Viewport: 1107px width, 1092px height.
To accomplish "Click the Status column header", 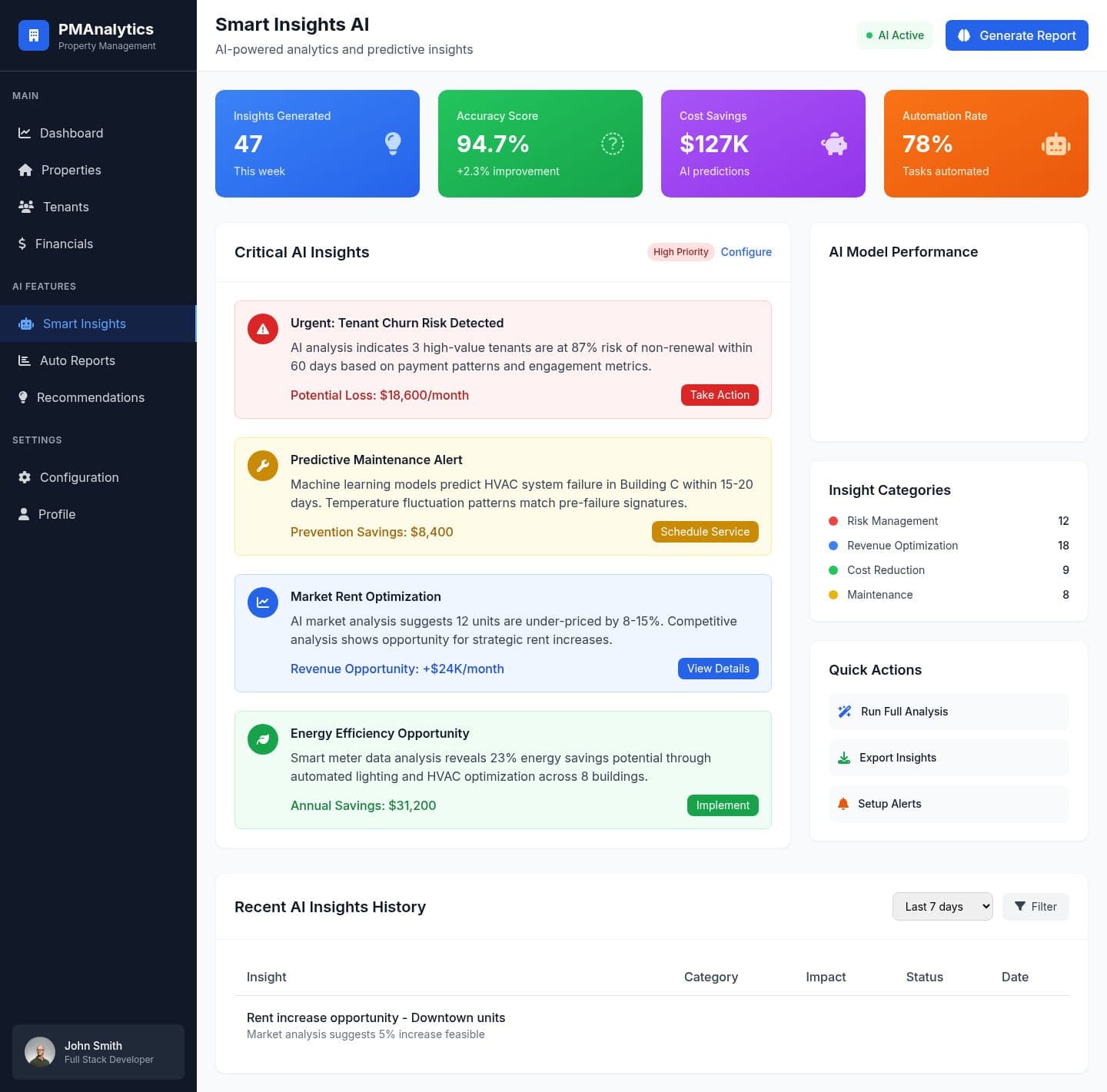I will point(924,977).
